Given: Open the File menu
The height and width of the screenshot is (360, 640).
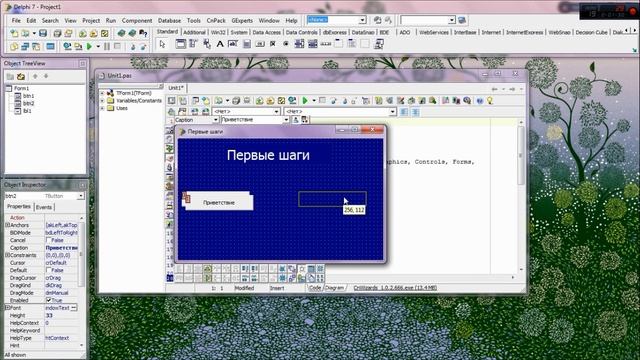Looking at the screenshot, I should 16,20.
